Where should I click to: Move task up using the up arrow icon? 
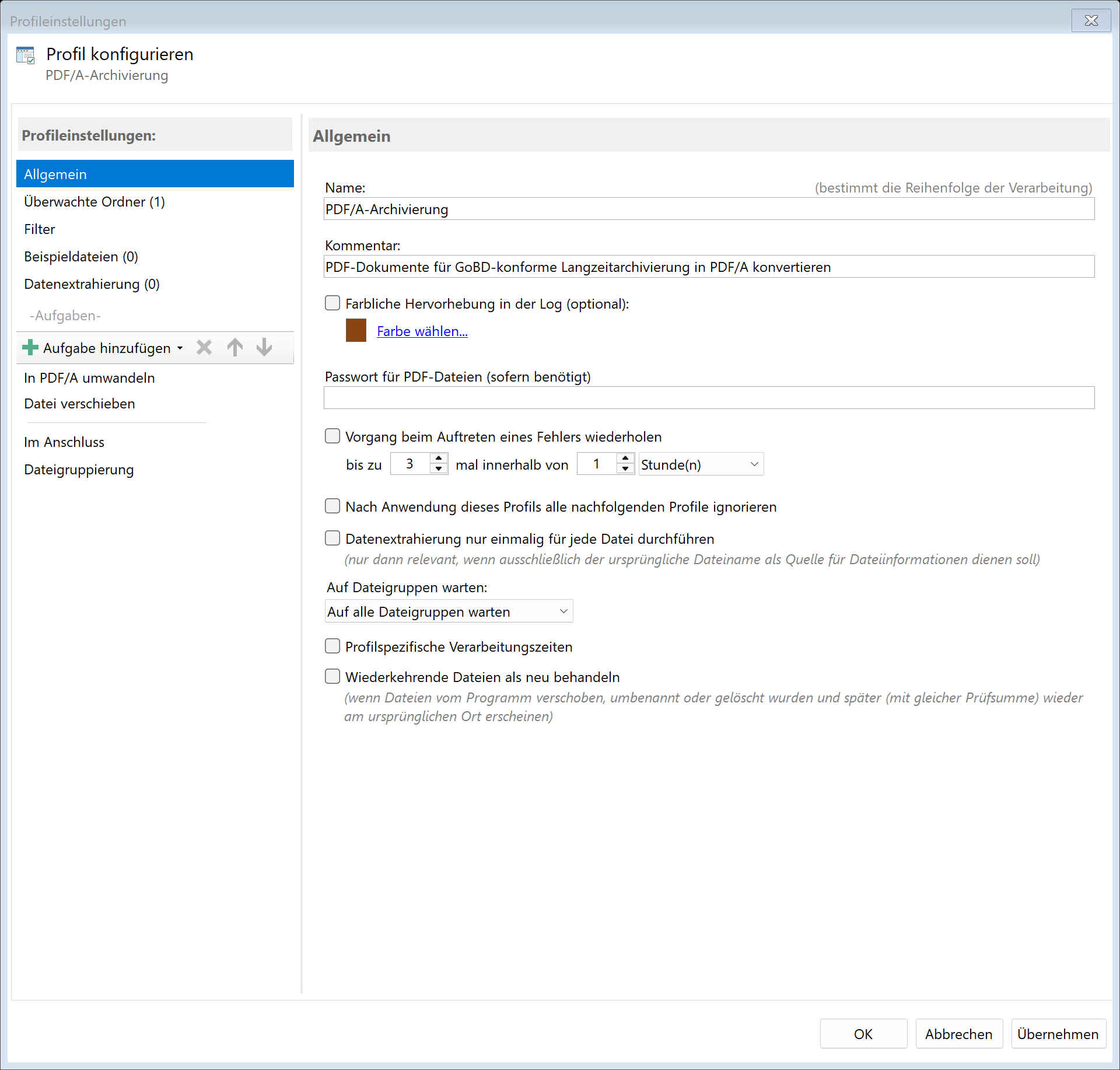coord(235,347)
